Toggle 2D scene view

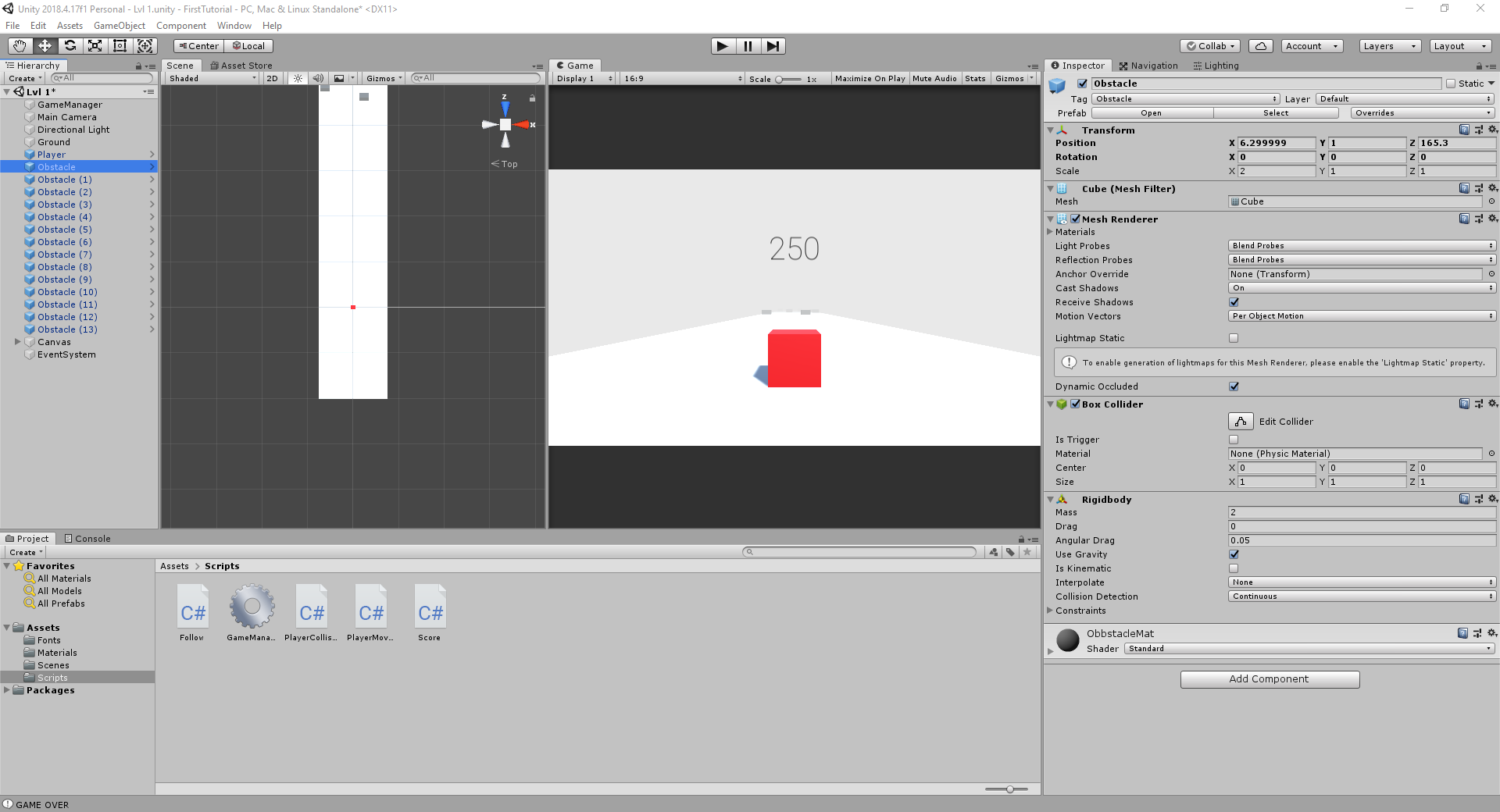click(x=272, y=78)
